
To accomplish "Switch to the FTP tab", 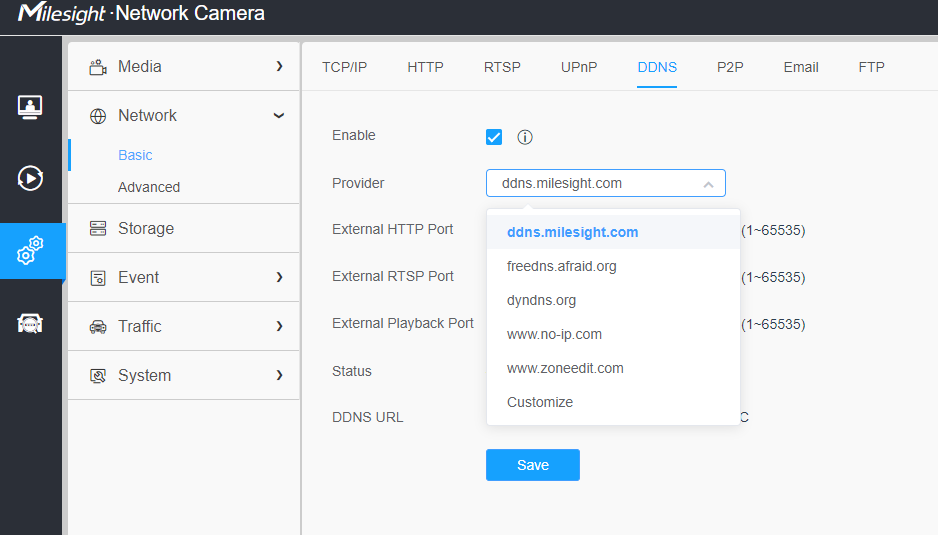I will tap(871, 67).
